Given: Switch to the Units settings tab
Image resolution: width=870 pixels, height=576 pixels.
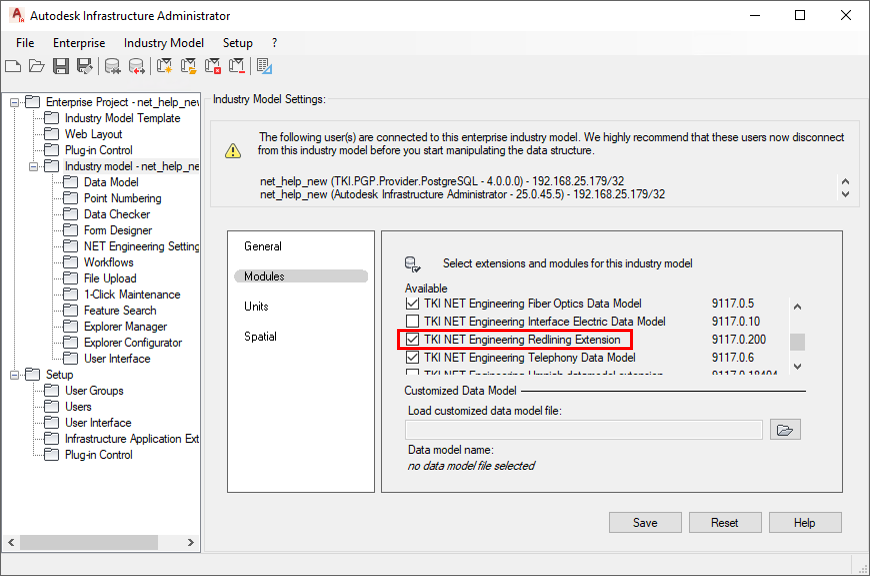Looking at the screenshot, I should (256, 306).
